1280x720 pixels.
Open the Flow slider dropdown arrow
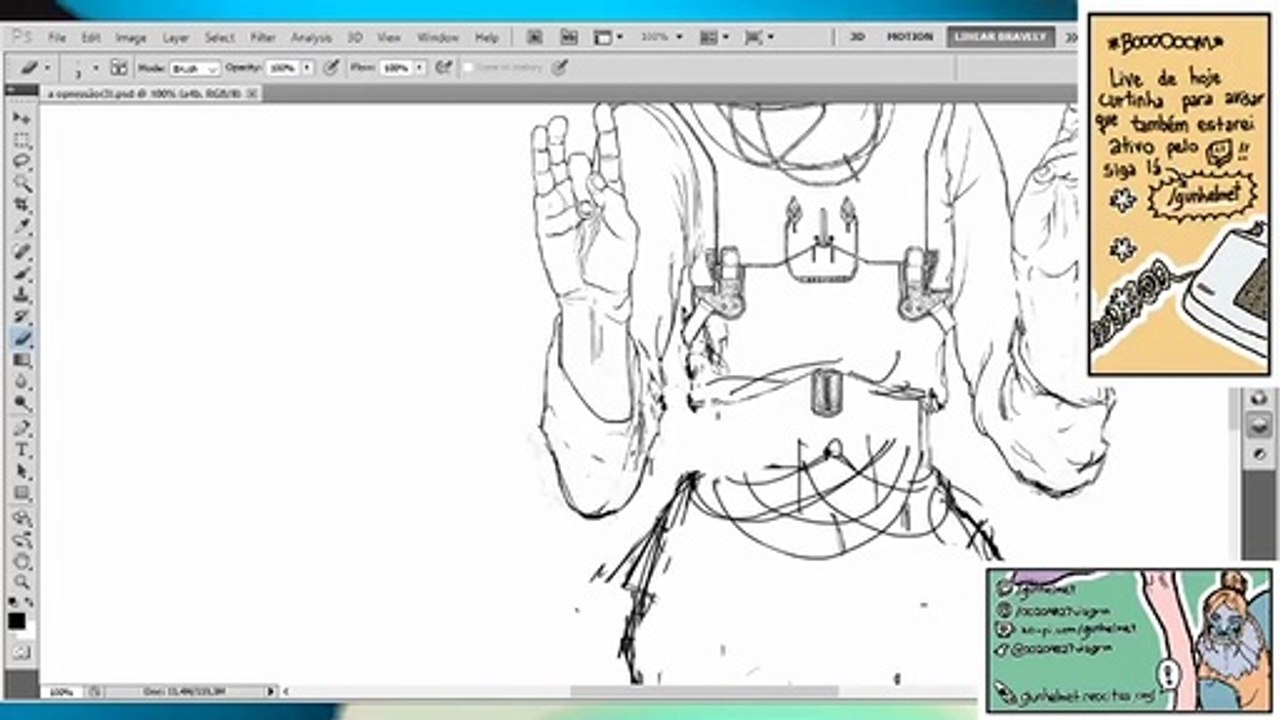420,68
